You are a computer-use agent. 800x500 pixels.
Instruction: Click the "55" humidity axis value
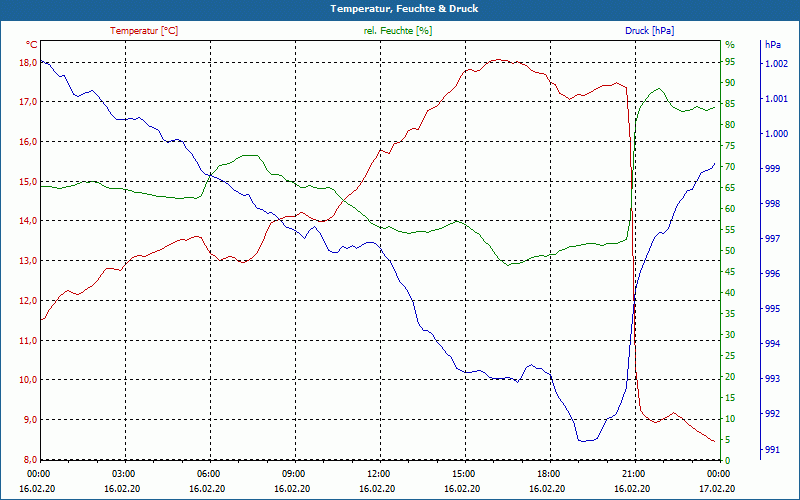coord(730,230)
